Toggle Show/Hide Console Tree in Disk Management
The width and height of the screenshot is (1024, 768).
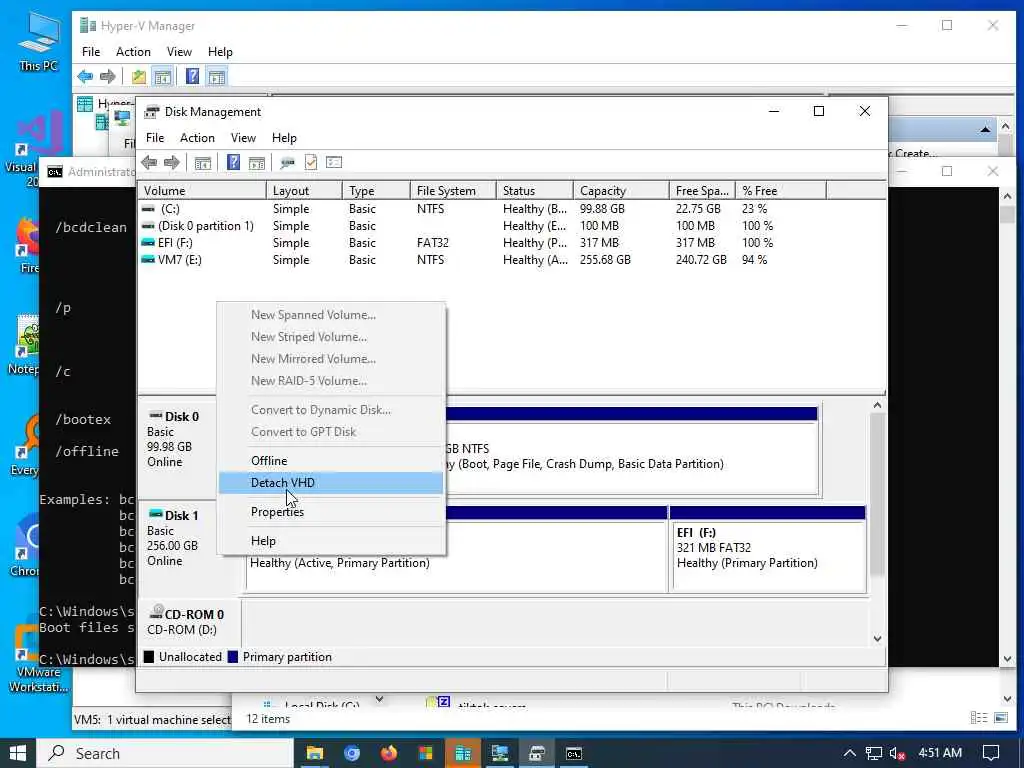(202, 163)
